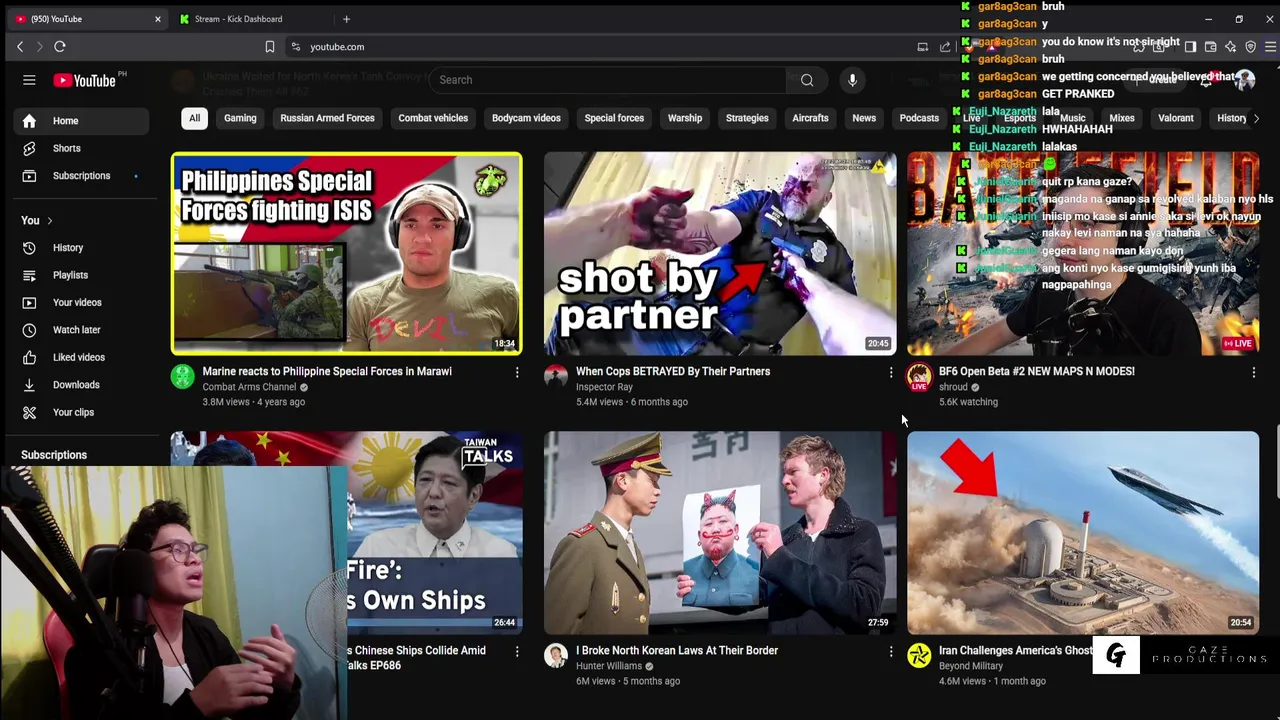Open shroud live channel avatar
This screenshot has height=720, width=1280.
(x=919, y=377)
